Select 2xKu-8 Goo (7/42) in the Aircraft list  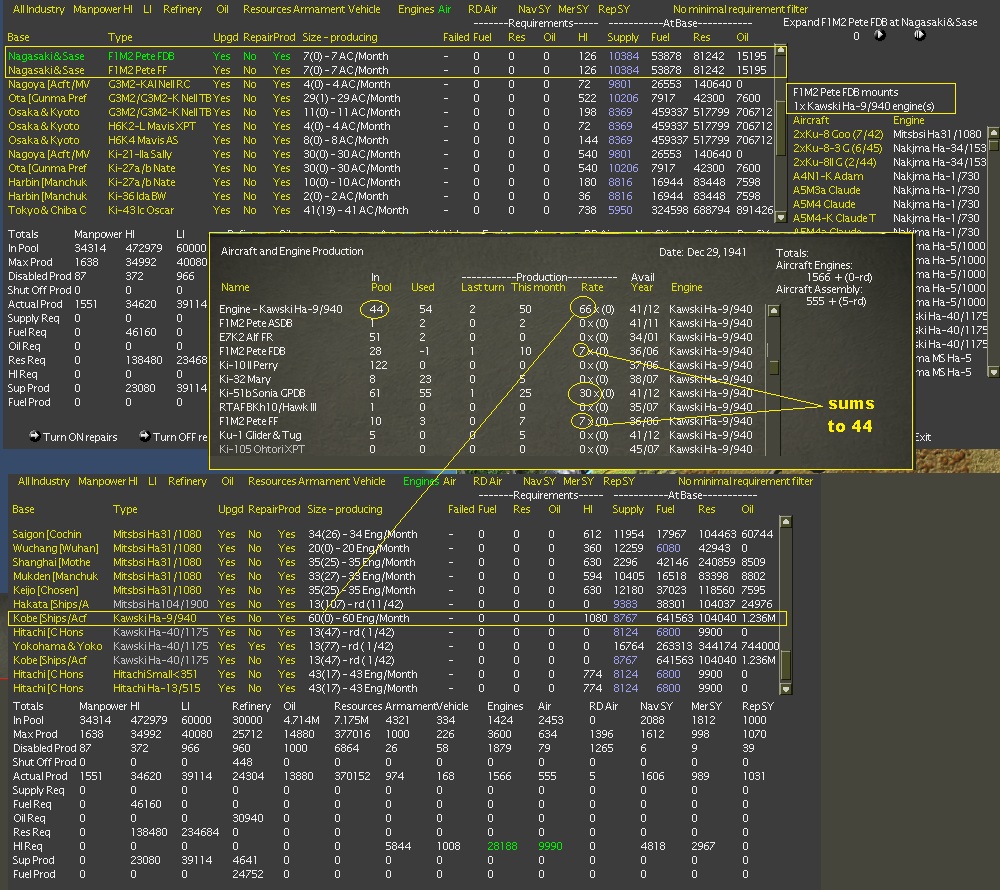[x=838, y=135]
